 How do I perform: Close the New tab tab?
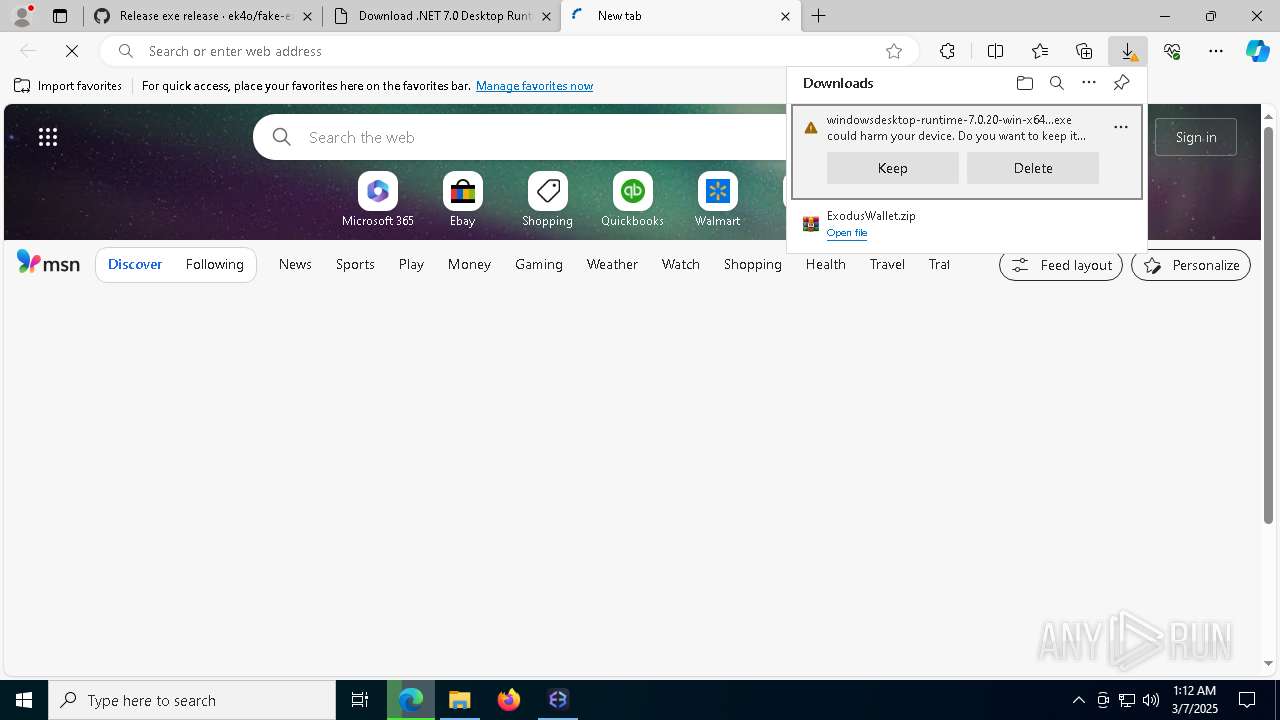coord(785,16)
